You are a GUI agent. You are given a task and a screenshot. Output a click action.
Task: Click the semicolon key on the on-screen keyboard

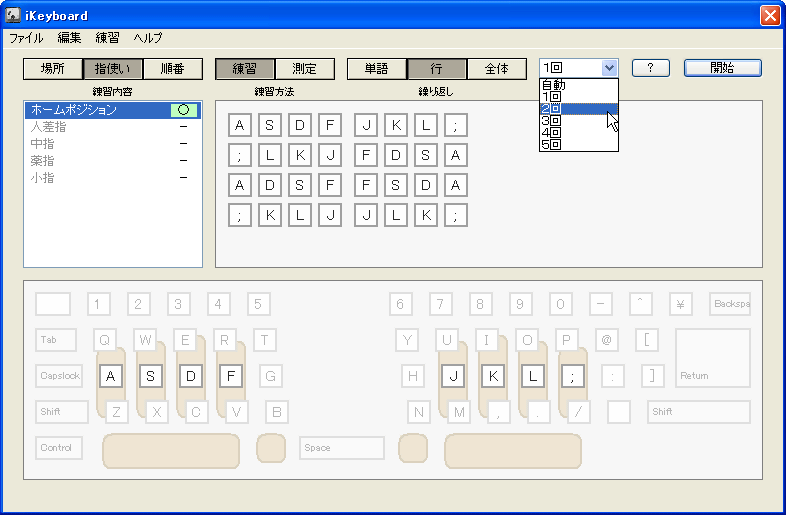[x=573, y=376]
